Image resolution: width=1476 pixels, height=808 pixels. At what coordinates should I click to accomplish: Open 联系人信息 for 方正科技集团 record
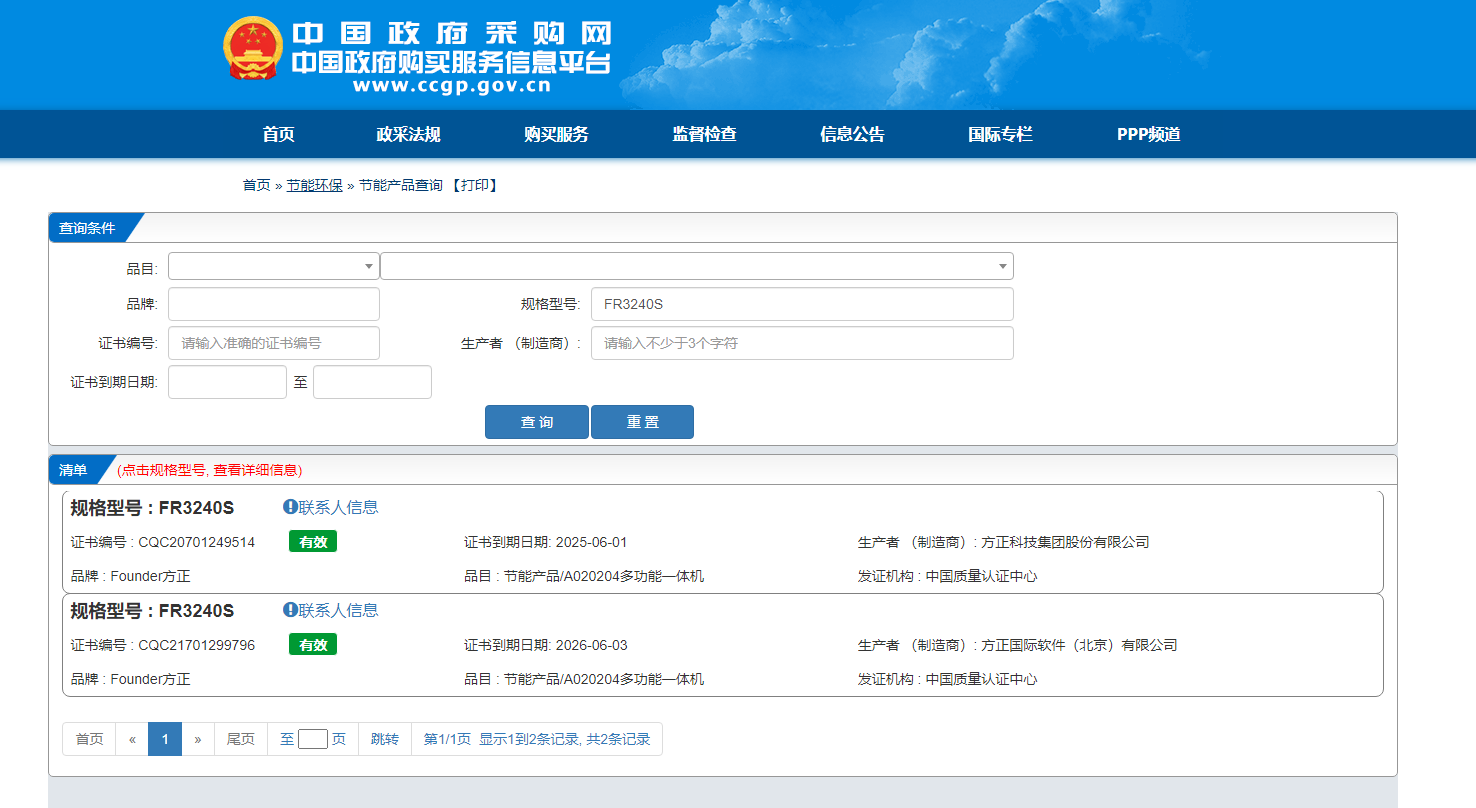tap(338, 507)
